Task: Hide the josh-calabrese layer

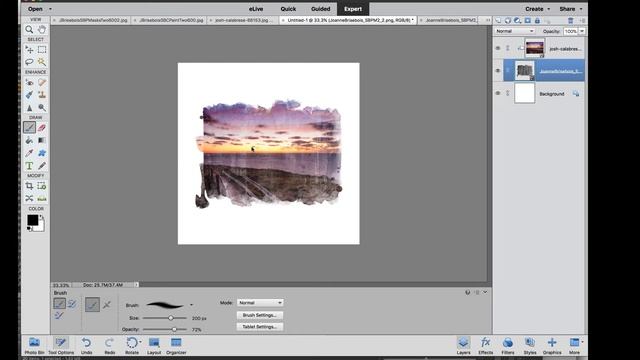Action: 498,48
